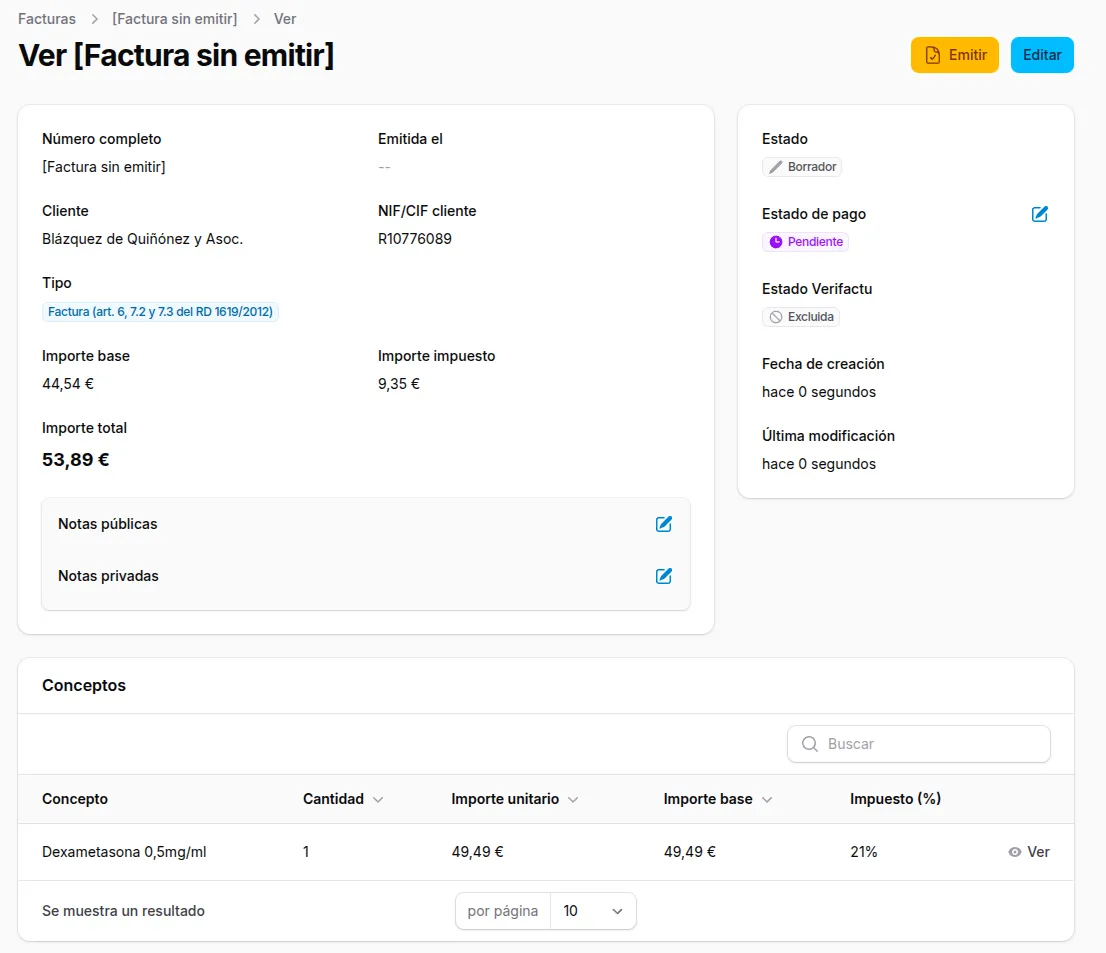Image resolution: width=1106 pixels, height=953 pixels.
Task: Click the Pendiente clock icon
Action: pos(776,242)
